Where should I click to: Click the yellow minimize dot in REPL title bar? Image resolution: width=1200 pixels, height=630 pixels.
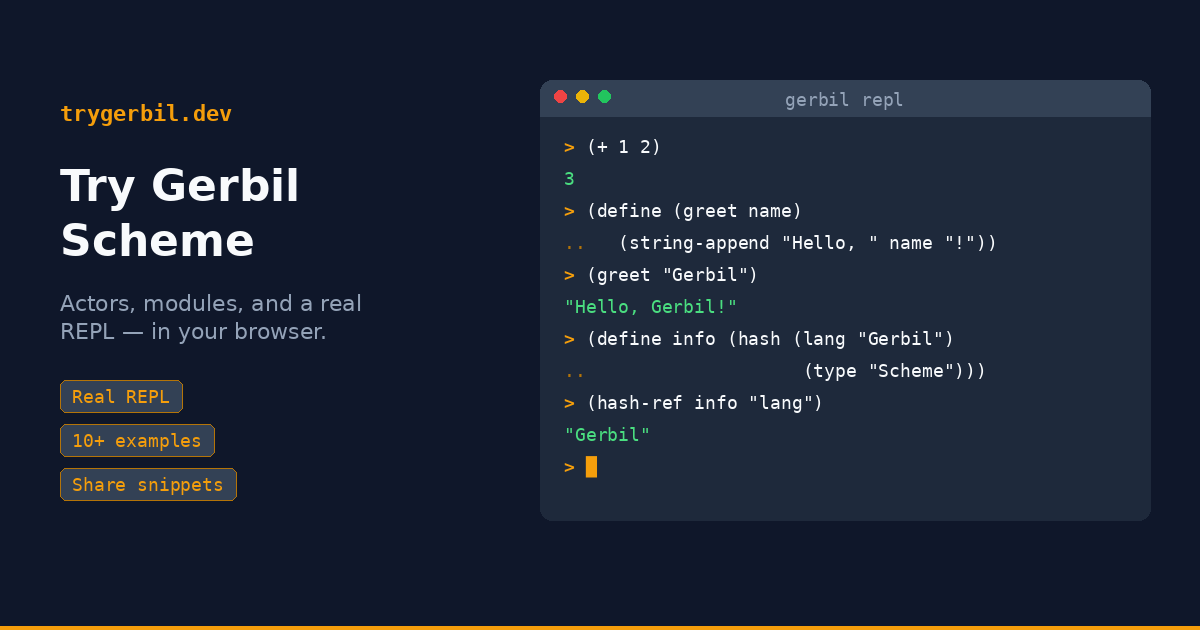pos(582,97)
